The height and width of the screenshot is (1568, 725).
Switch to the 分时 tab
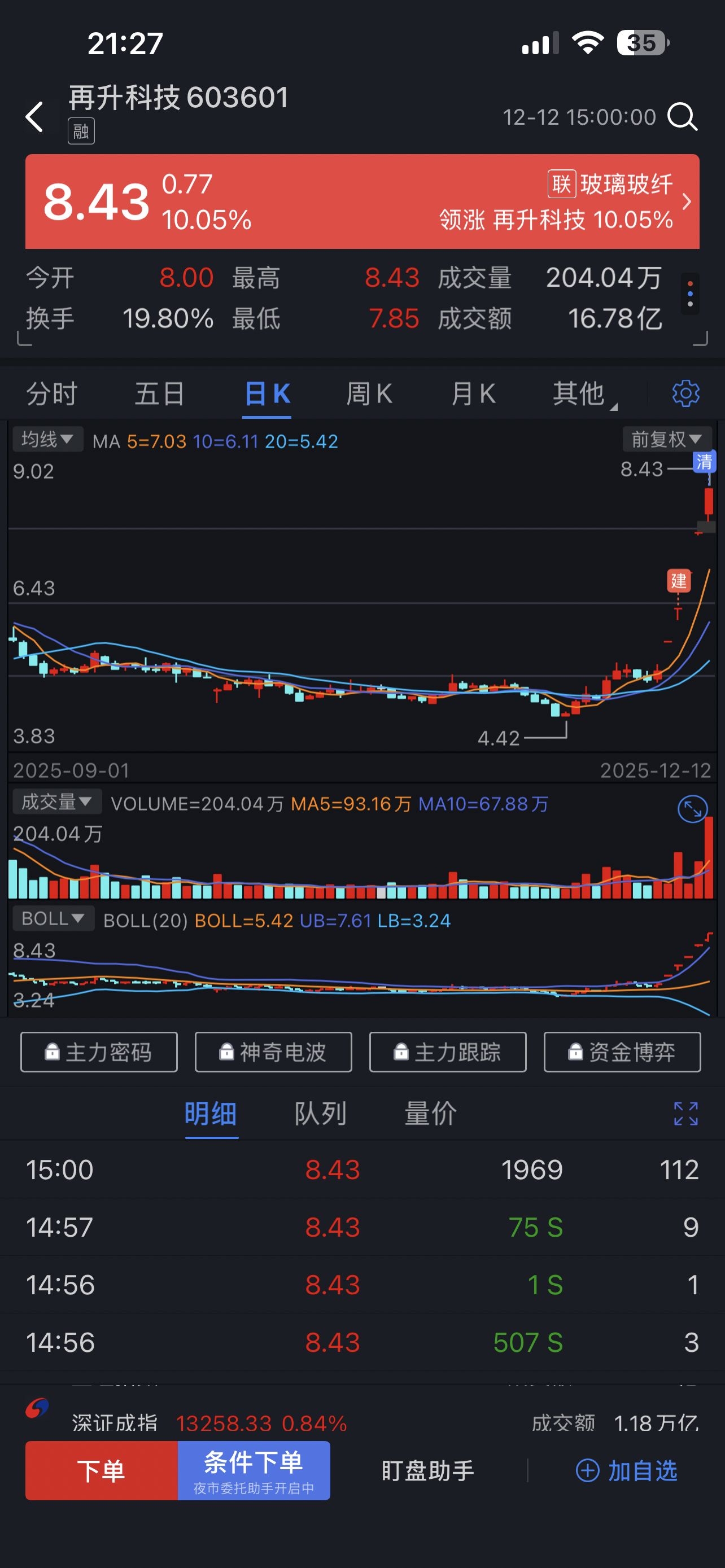click(x=52, y=393)
